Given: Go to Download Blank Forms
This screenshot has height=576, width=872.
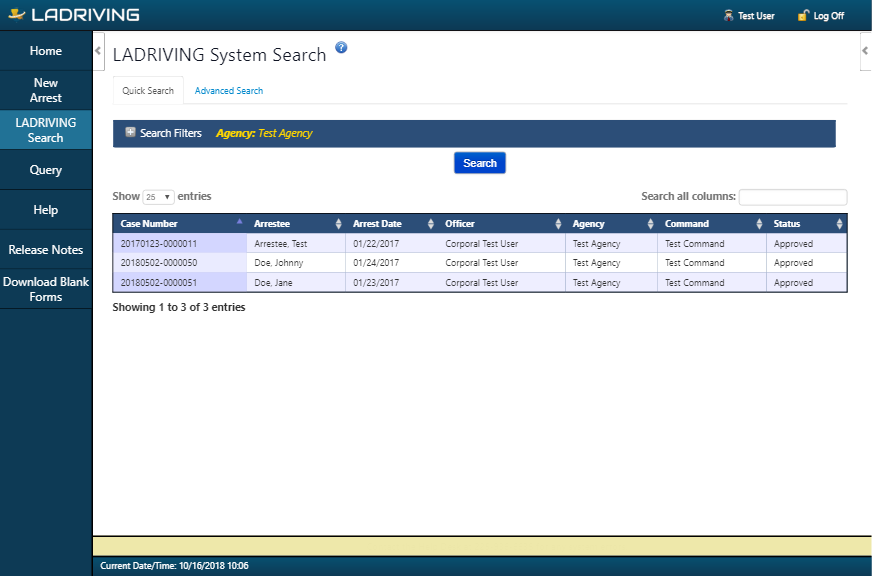Looking at the screenshot, I should click(46, 289).
